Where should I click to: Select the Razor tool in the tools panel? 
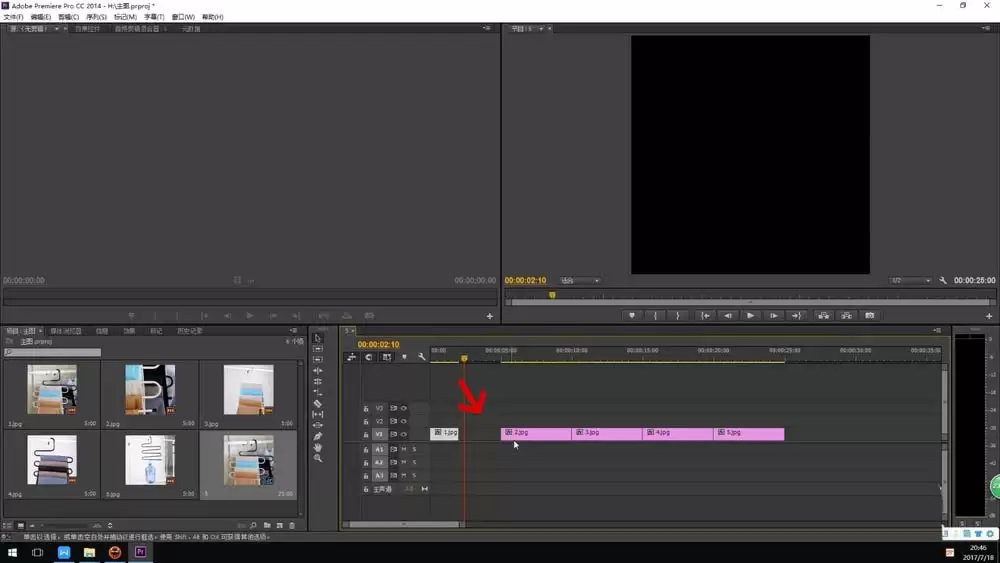[318, 403]
